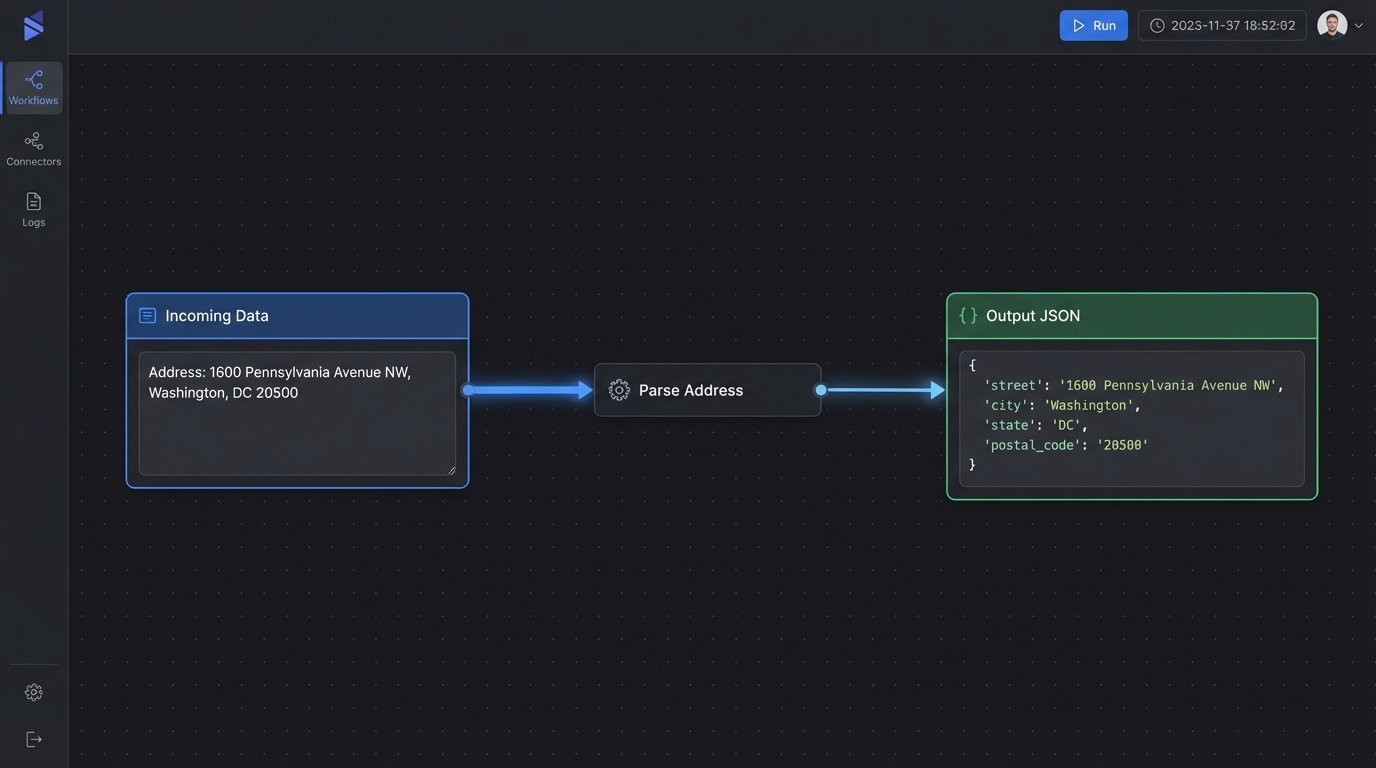Click the text icon on the Incoming Data header
The height and width of the screenshot is (768, 1376).
coord(146,313)
